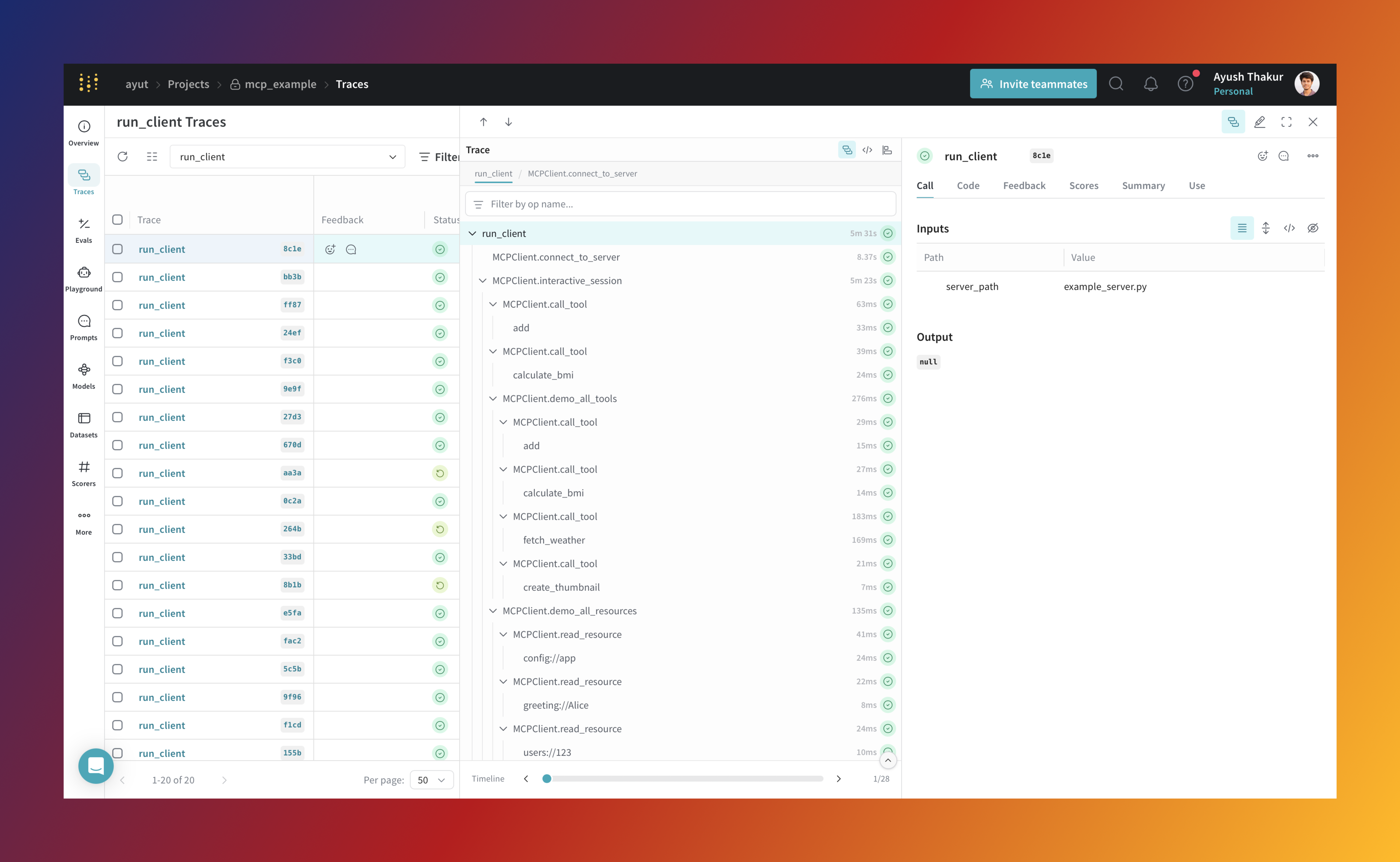The width and height of the screenshot is (1400, 862).
Task: Open the Per page 50 dropdown
Action: click(431, 779)
